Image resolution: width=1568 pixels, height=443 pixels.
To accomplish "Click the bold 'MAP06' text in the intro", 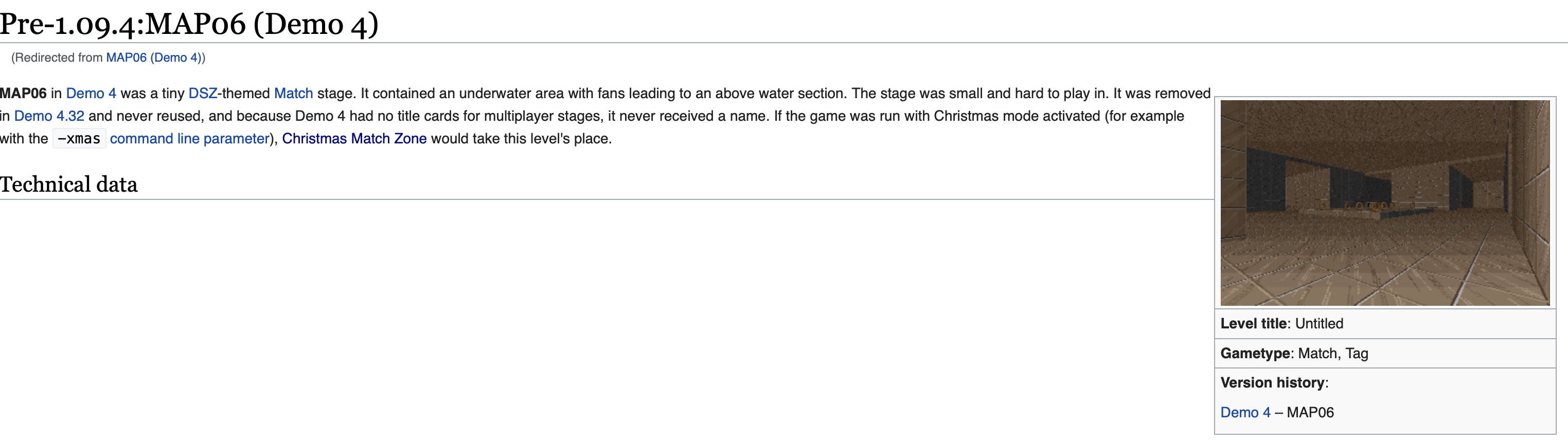I will pyautogui.click(x=23, y=94).
